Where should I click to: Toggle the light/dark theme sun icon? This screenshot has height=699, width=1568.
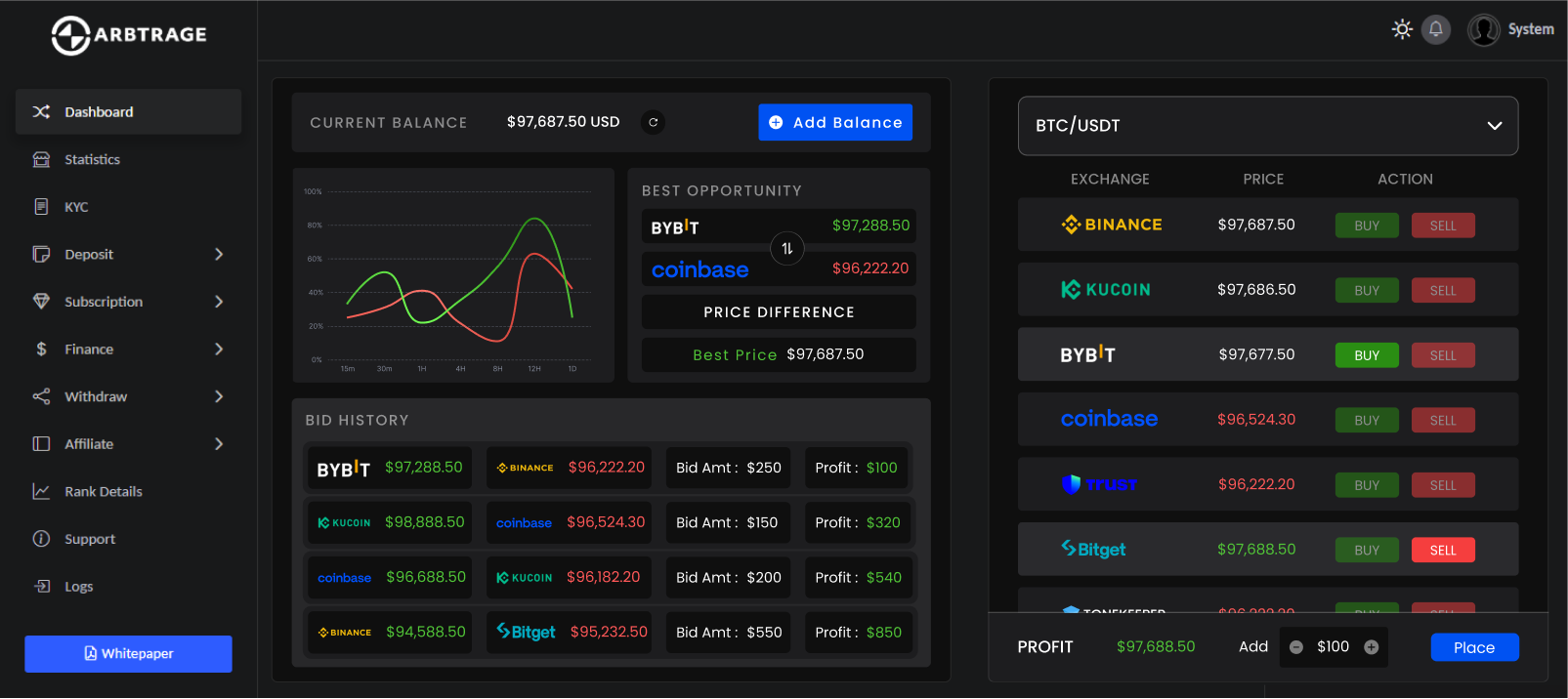coord(1402,29)
